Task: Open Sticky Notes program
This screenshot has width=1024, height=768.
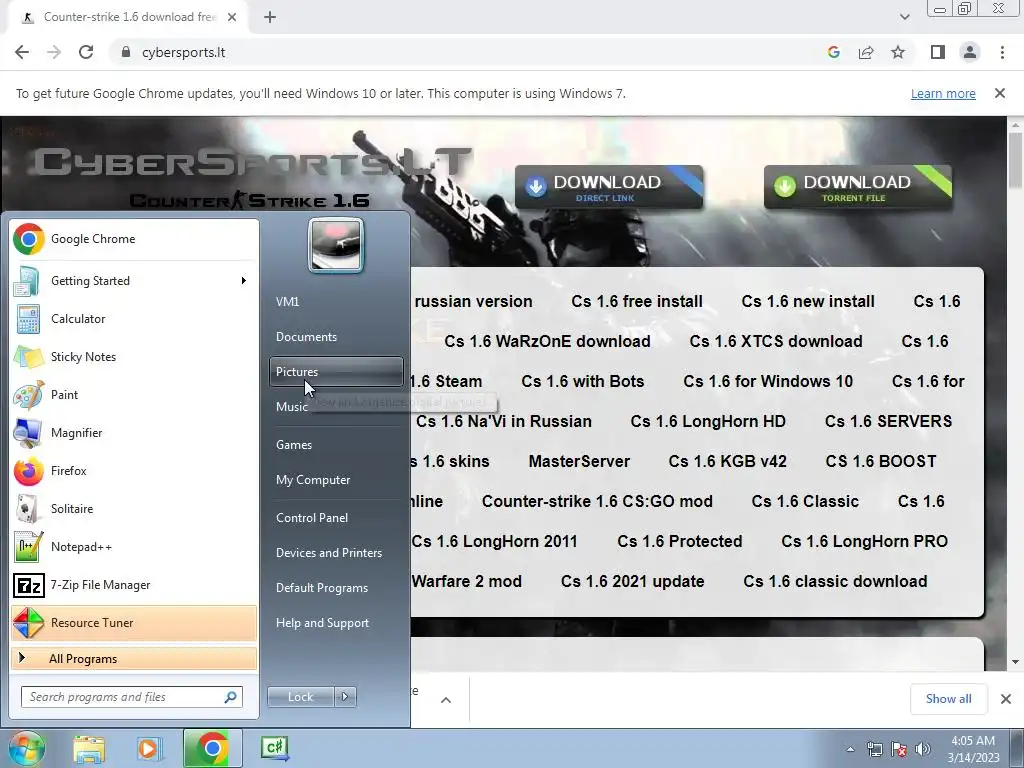Action: (134, 357)
